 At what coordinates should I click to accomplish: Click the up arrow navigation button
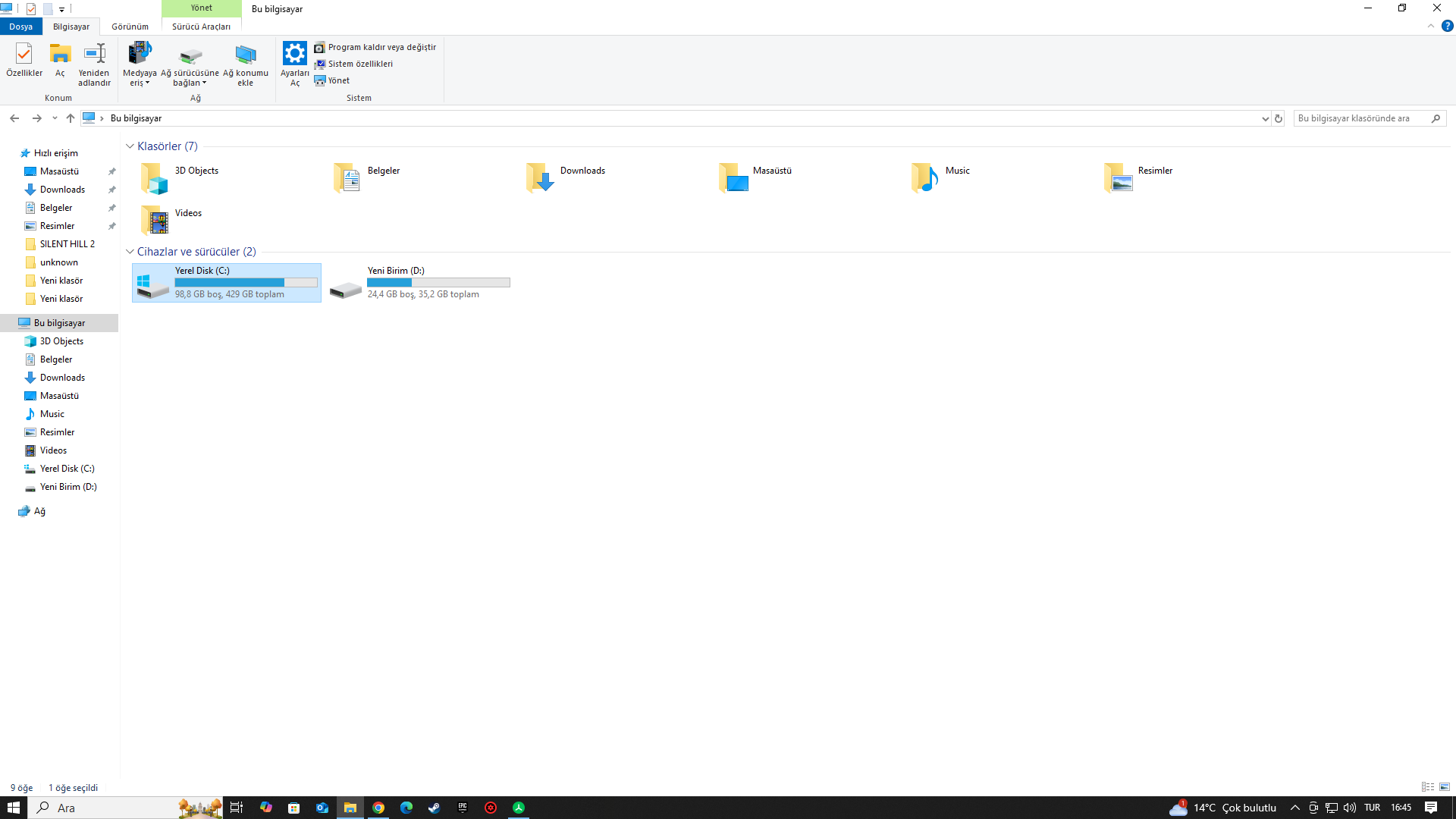(x=71, y=118)
